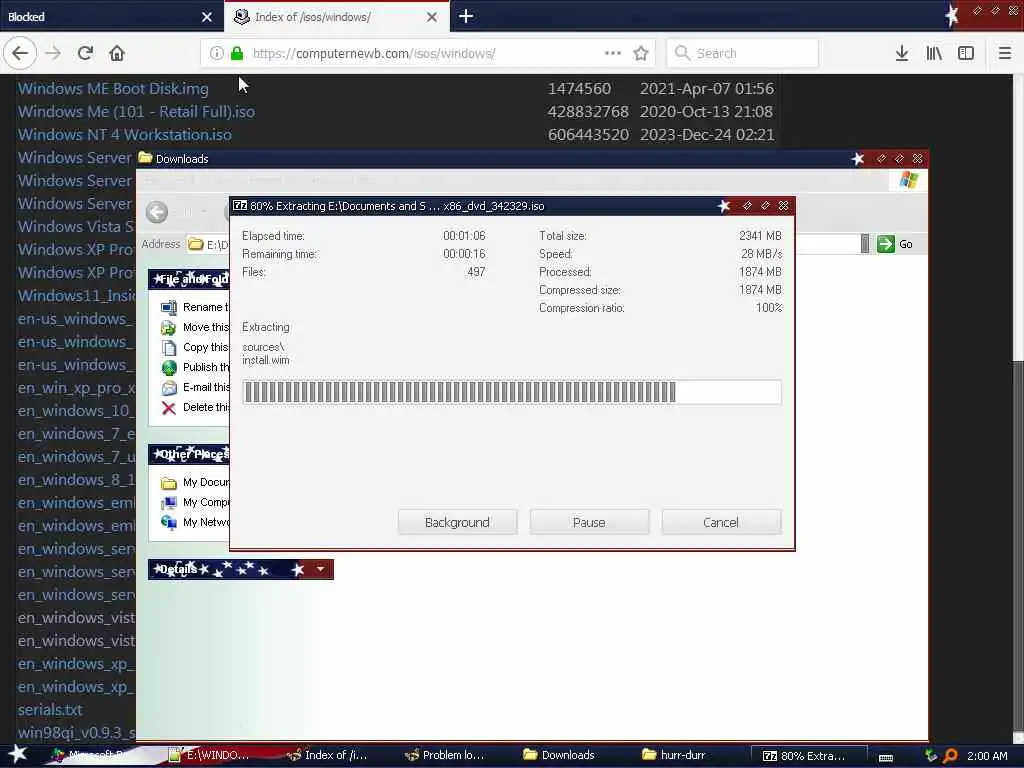The image size is (1024, 768).
Task: Open My Documents in Other Places
Action: click(x=195, y=482)
